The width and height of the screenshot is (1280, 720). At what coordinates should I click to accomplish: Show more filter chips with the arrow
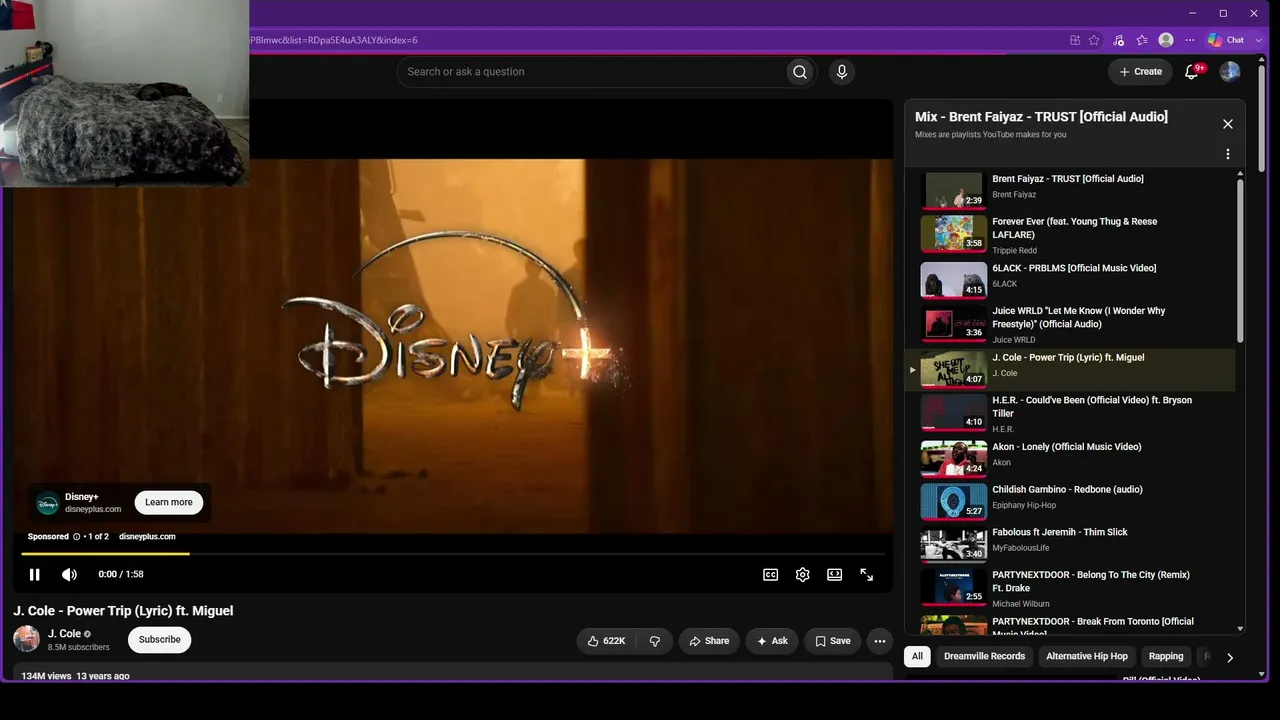pyautogui.click(x=1230, y=657)
